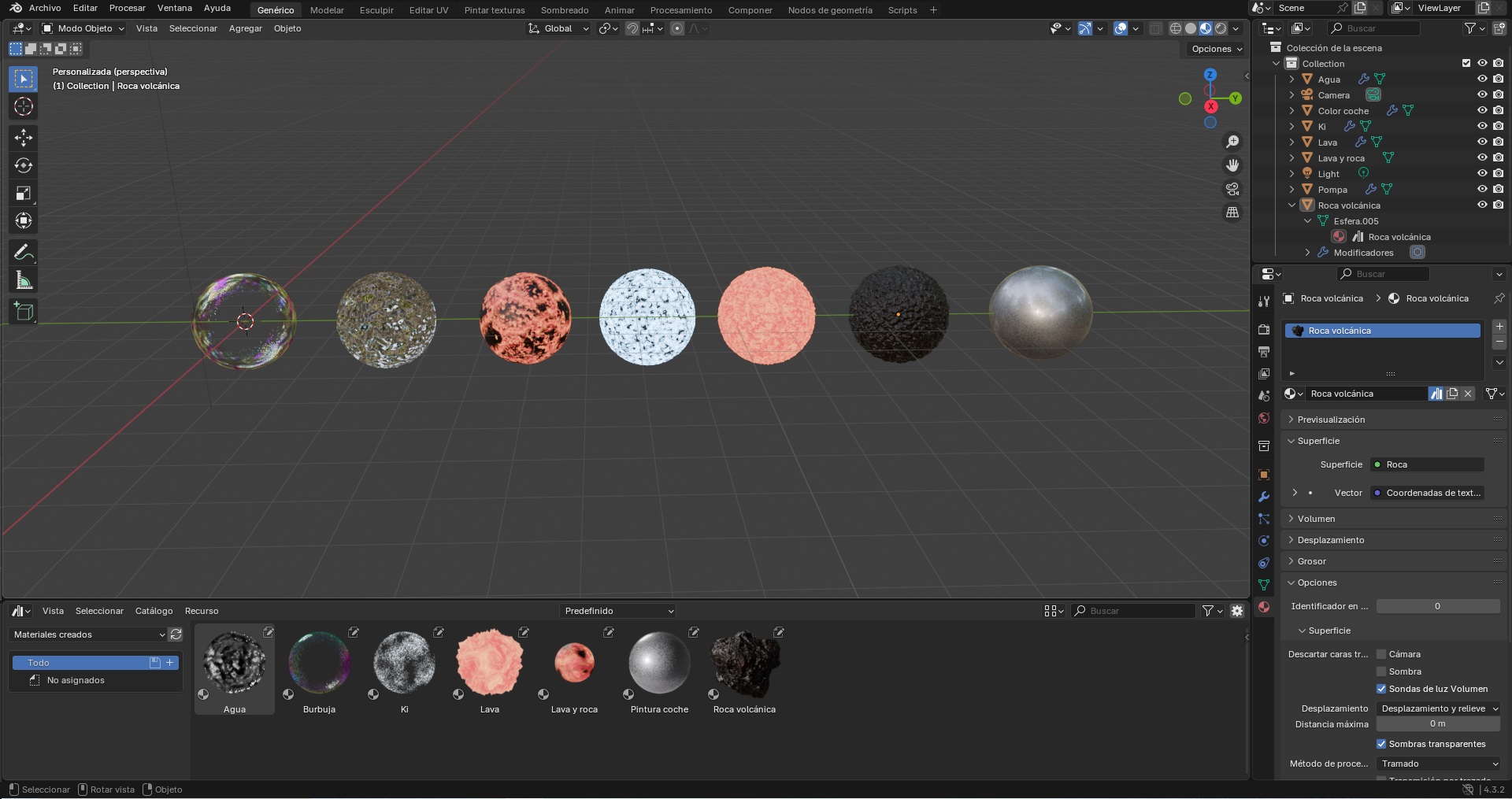The image size is (1512, 799).
Task: Click the Coordenadas de text... vector link
Action: (x=1427, y=493)
